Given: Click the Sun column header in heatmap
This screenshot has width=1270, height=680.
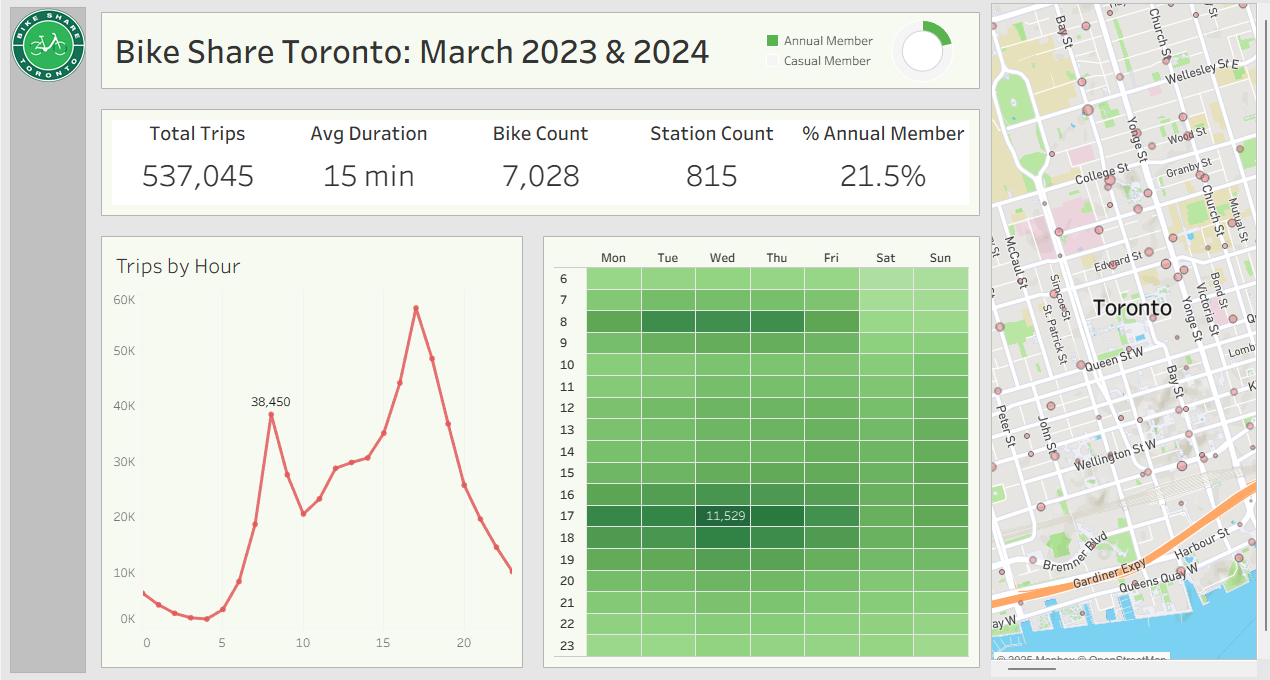Looking at the screenshot, I should 940,258.
